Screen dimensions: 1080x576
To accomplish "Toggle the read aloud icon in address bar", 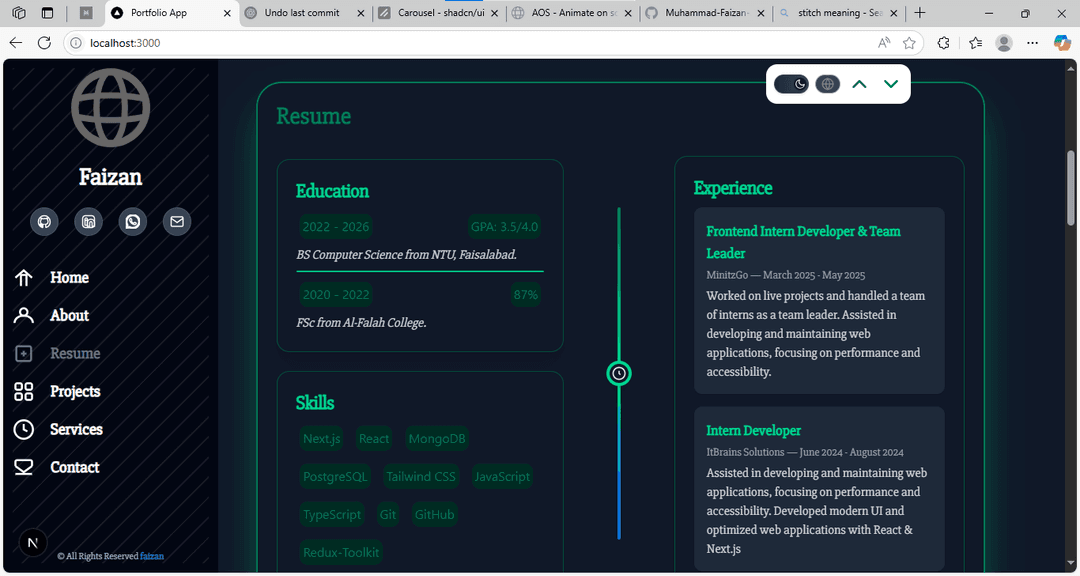I will 884,43.
